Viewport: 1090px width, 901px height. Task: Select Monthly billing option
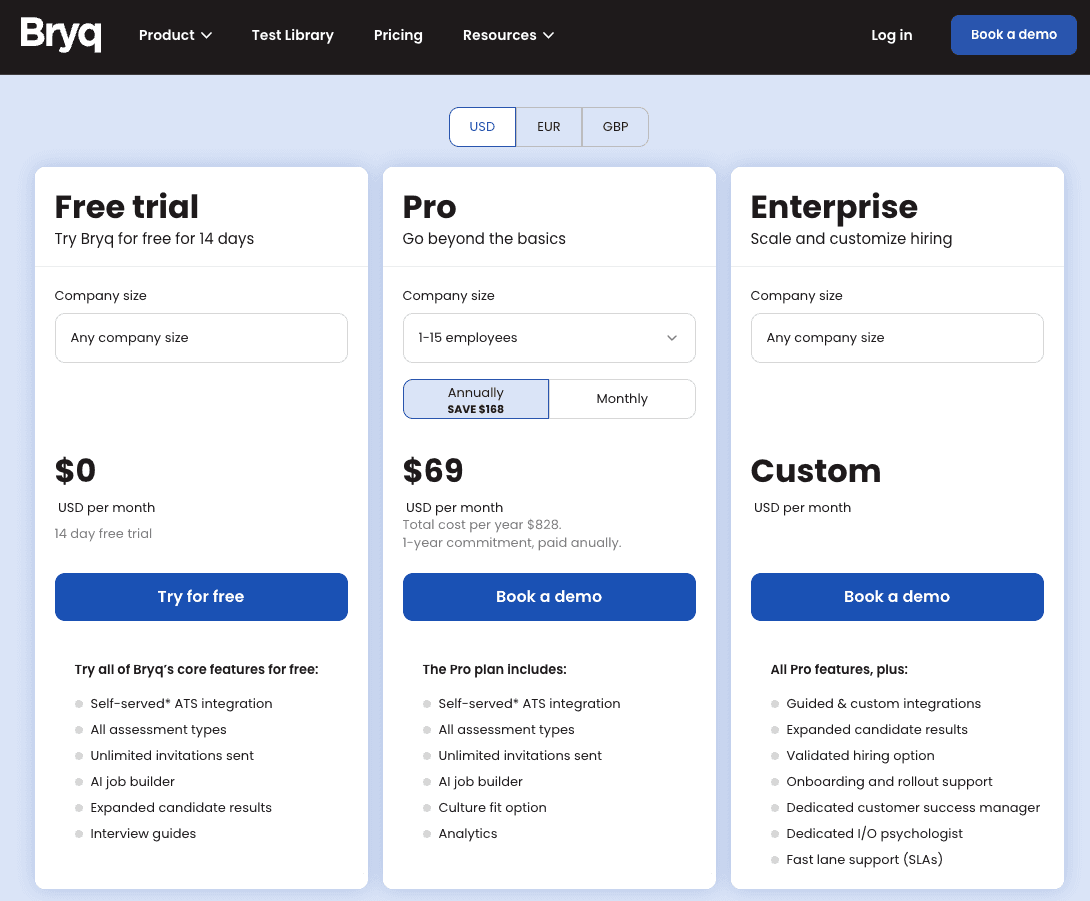pos(622,399)
